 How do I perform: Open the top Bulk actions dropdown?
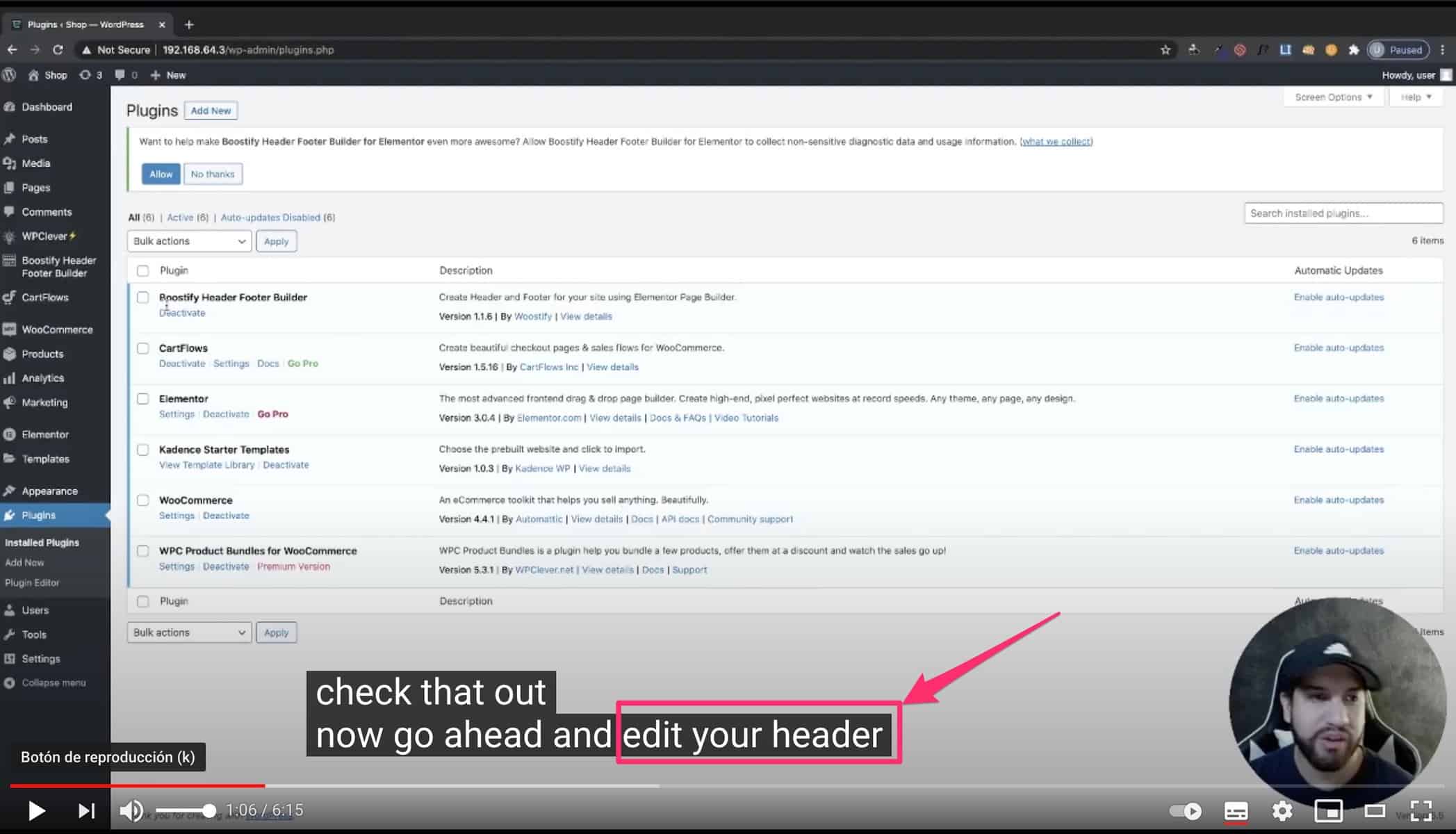click(x=189, y=241)
